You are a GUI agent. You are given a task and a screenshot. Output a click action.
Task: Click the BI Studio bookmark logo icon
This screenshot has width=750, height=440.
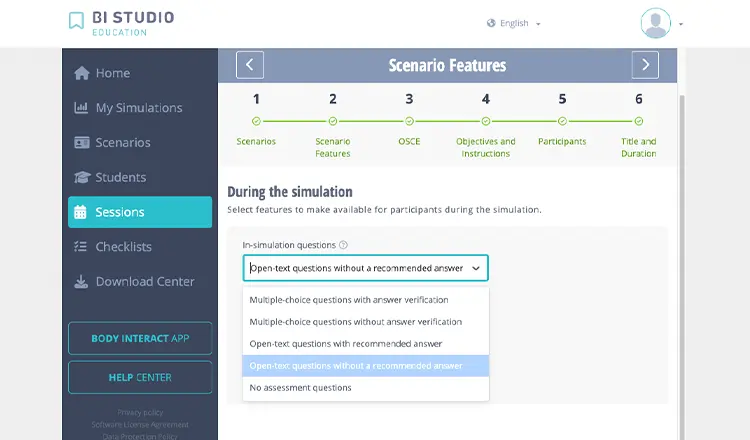click(77, 21)
